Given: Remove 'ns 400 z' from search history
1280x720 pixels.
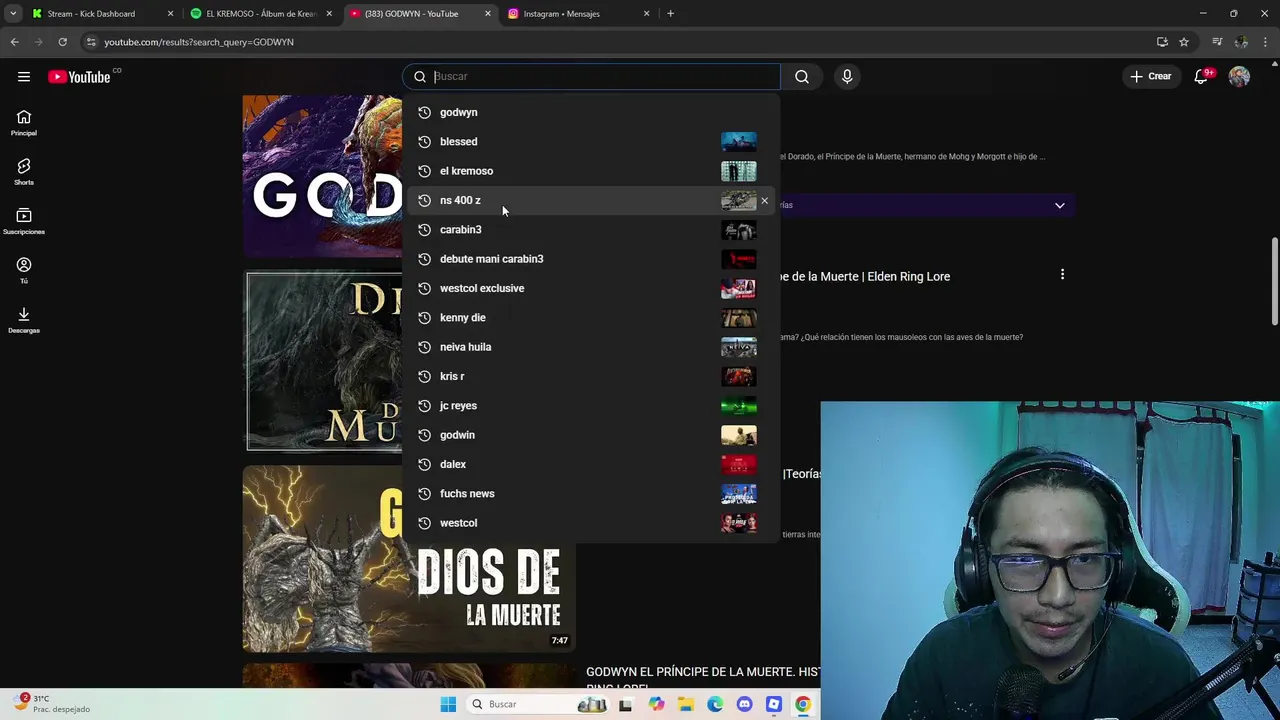Looking at the screenshot, I should (x=764, y=201).
